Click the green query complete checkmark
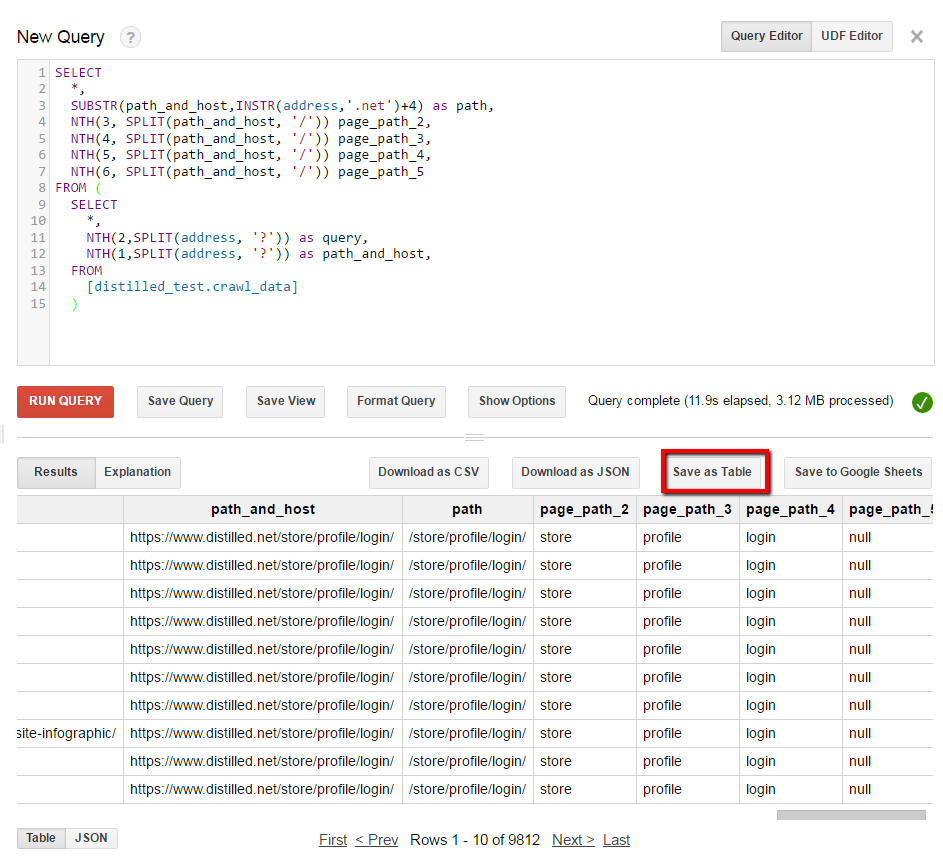The height and width of the screenshot is (858, 943). pyautogui.click(x=922, y=402)
